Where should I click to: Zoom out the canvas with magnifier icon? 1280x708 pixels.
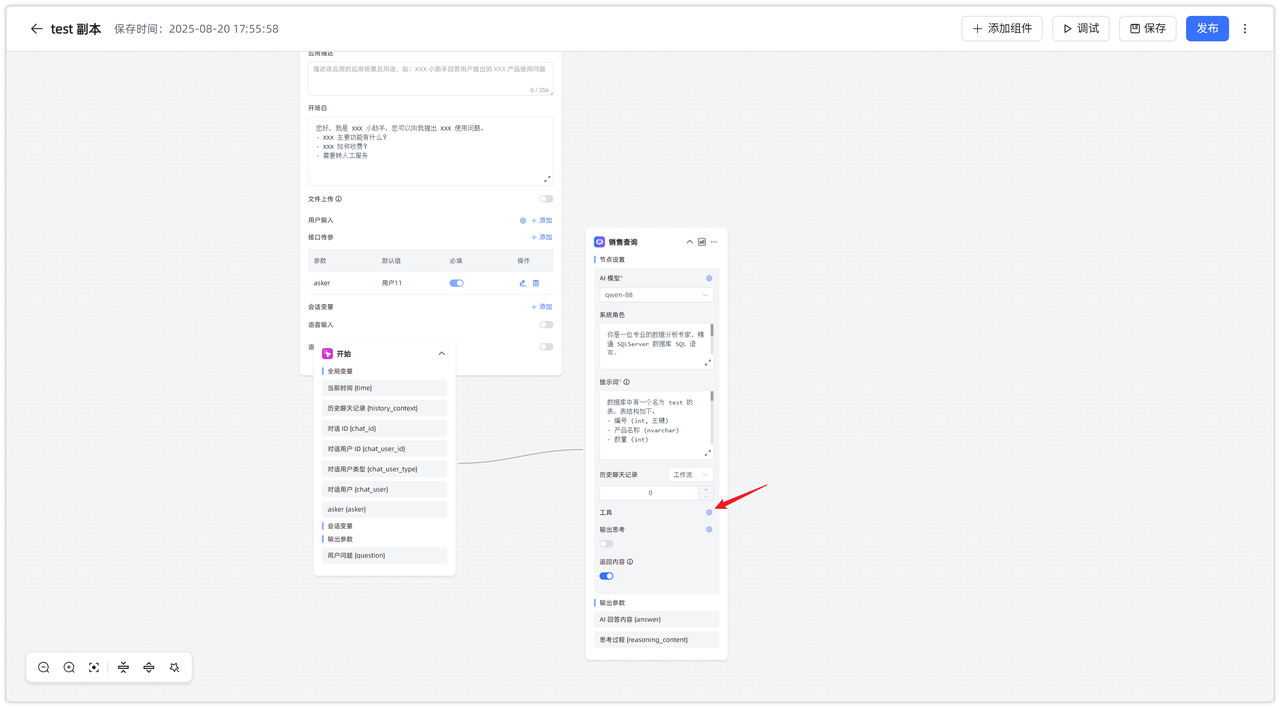pos(43,667)
